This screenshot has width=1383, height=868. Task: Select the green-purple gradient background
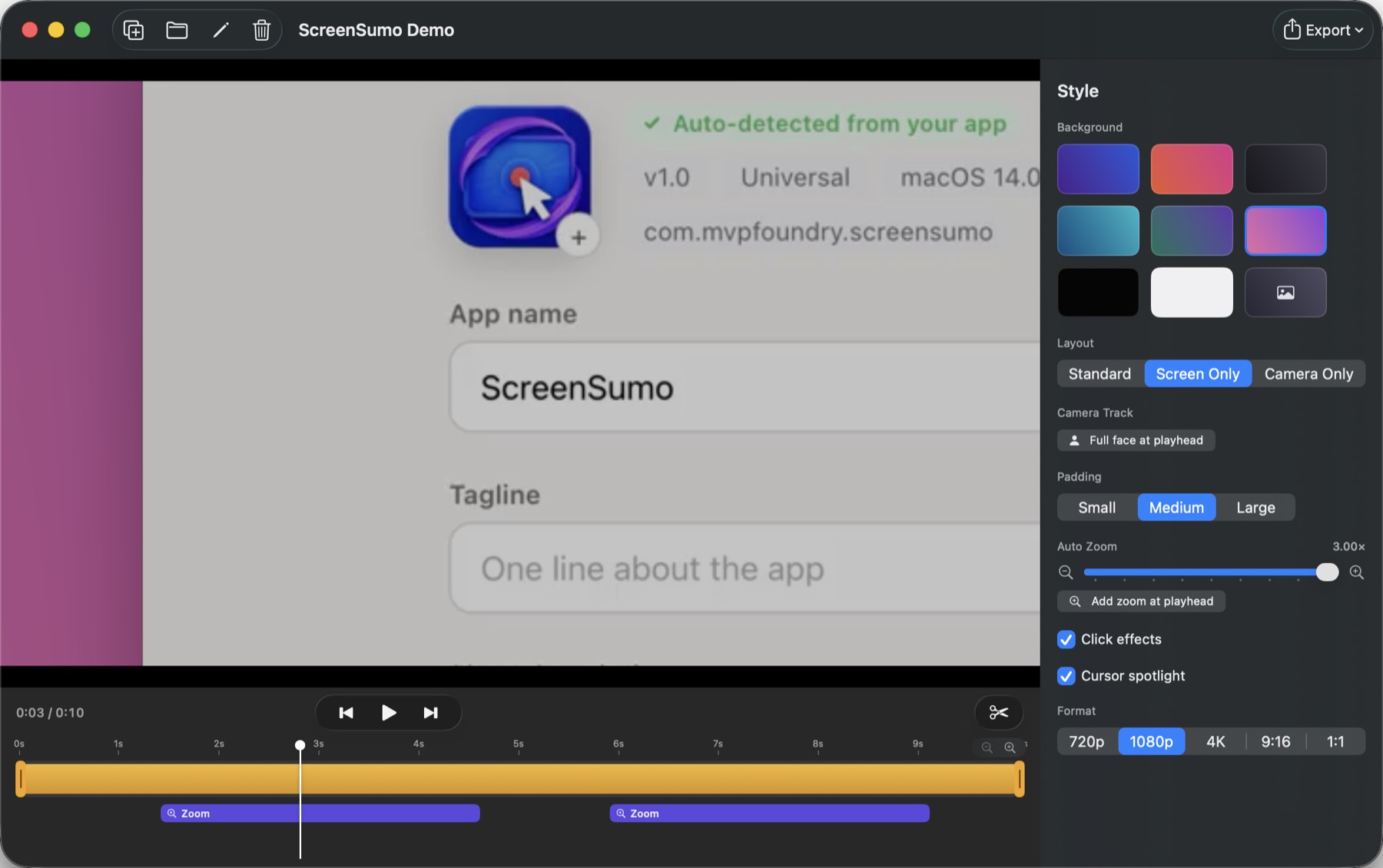pos(1192,230)
